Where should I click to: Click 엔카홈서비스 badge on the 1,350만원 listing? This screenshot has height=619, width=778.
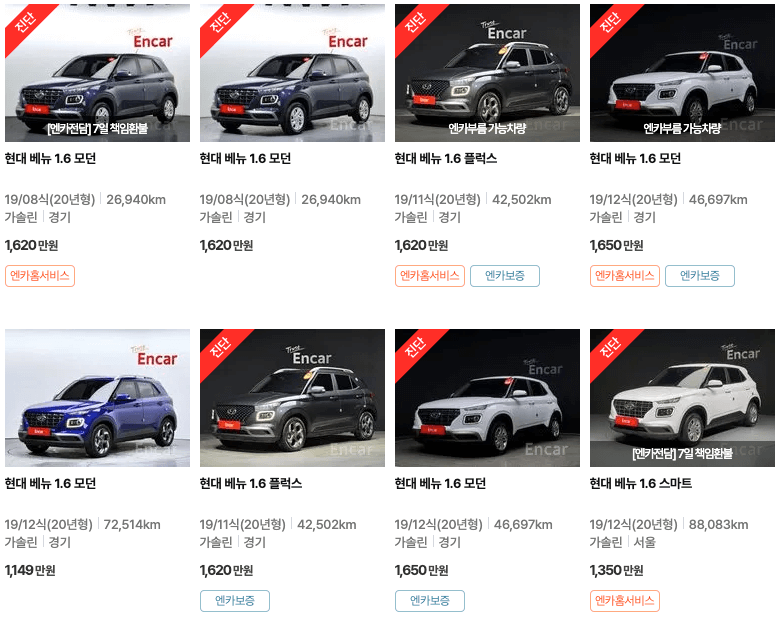point(625,601)
